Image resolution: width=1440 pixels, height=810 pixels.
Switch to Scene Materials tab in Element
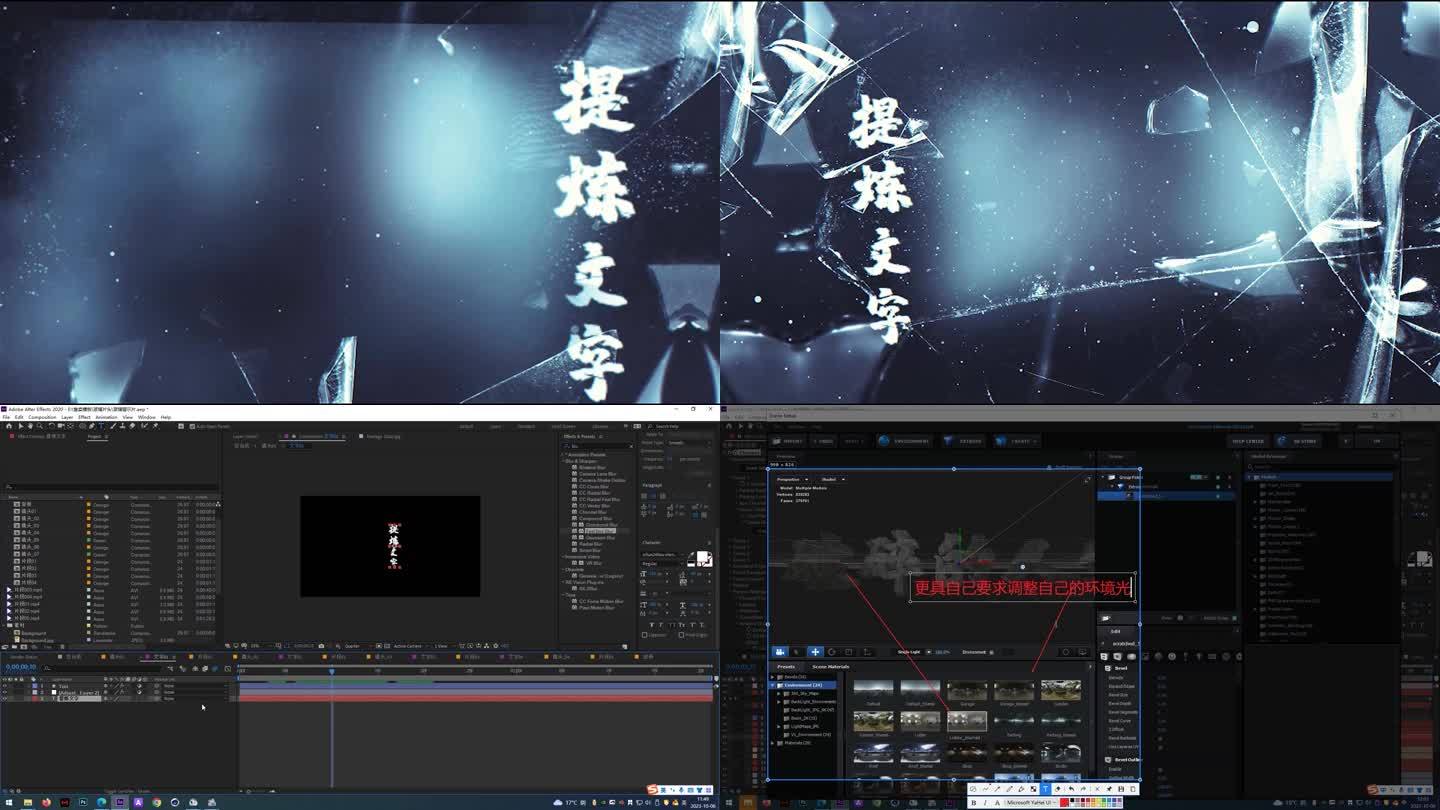(831, 667)
